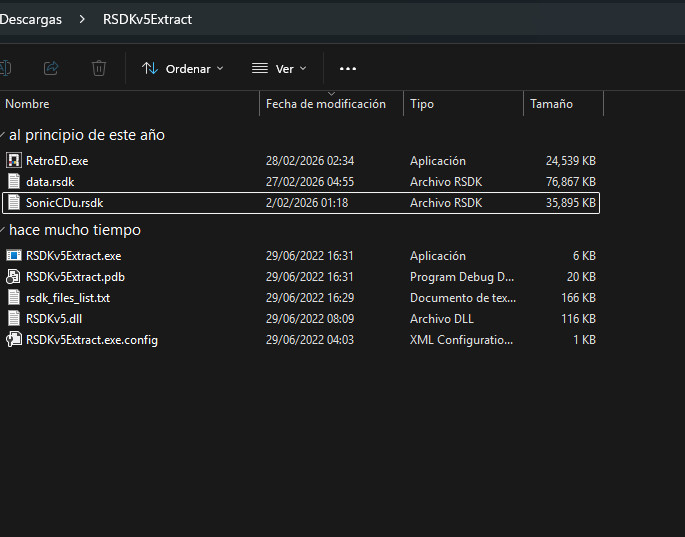Click the size value 24,539 KB
This screenshot has height=537, width=685.
[x=571, y=161]
